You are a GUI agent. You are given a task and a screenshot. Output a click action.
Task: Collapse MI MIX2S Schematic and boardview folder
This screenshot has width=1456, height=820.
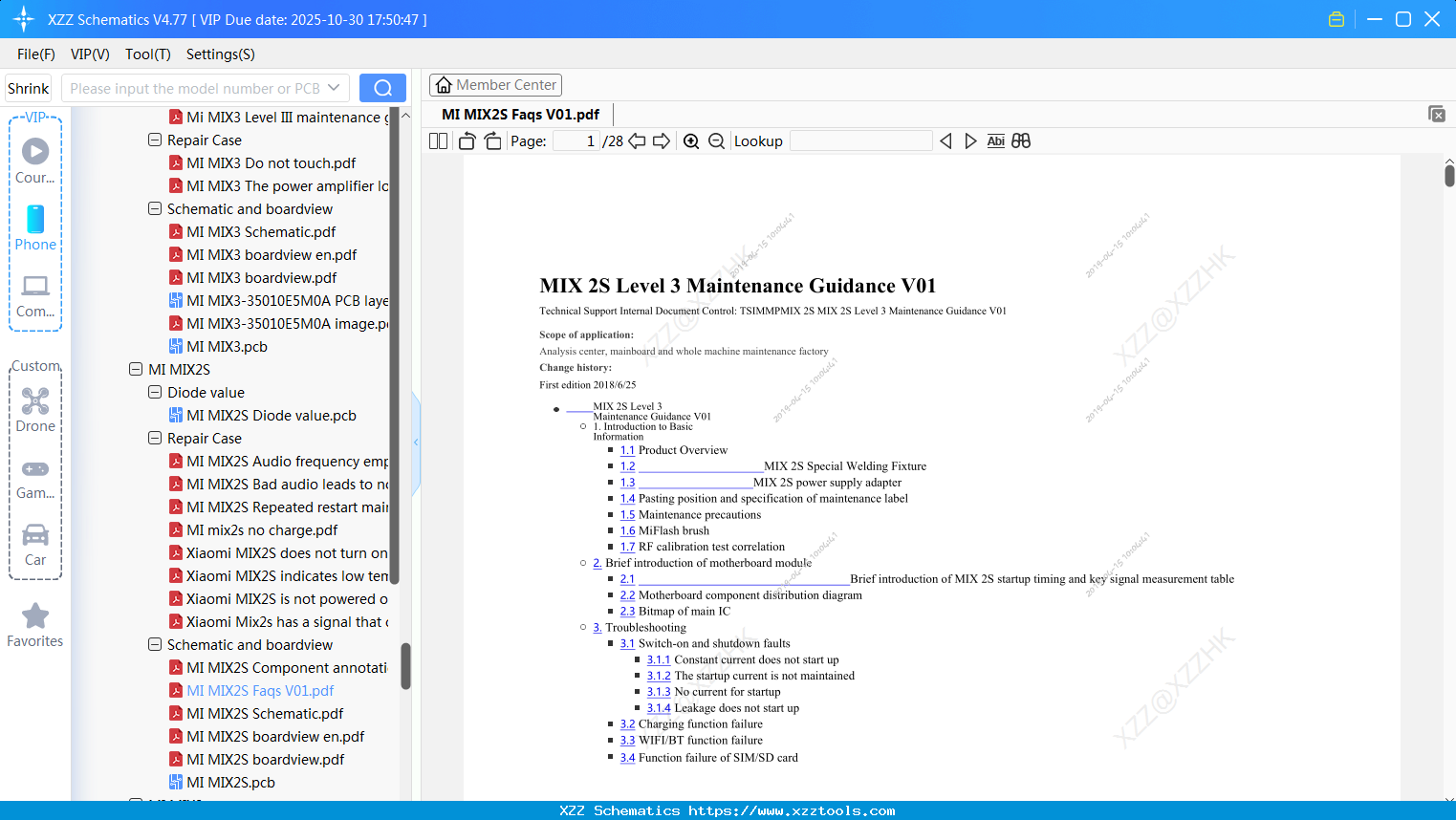click(x=155, y=644)
